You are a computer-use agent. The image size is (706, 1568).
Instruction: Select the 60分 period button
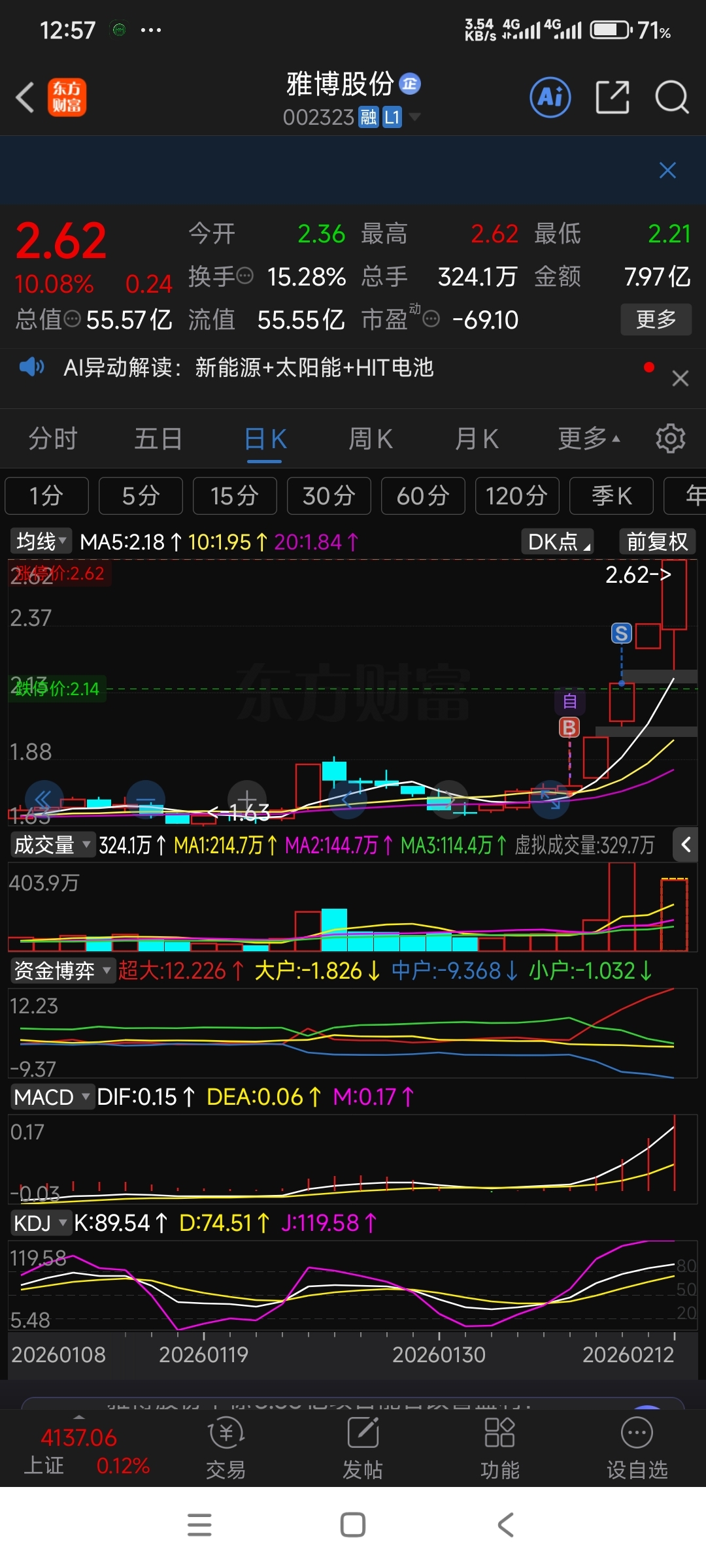(423, 496)
